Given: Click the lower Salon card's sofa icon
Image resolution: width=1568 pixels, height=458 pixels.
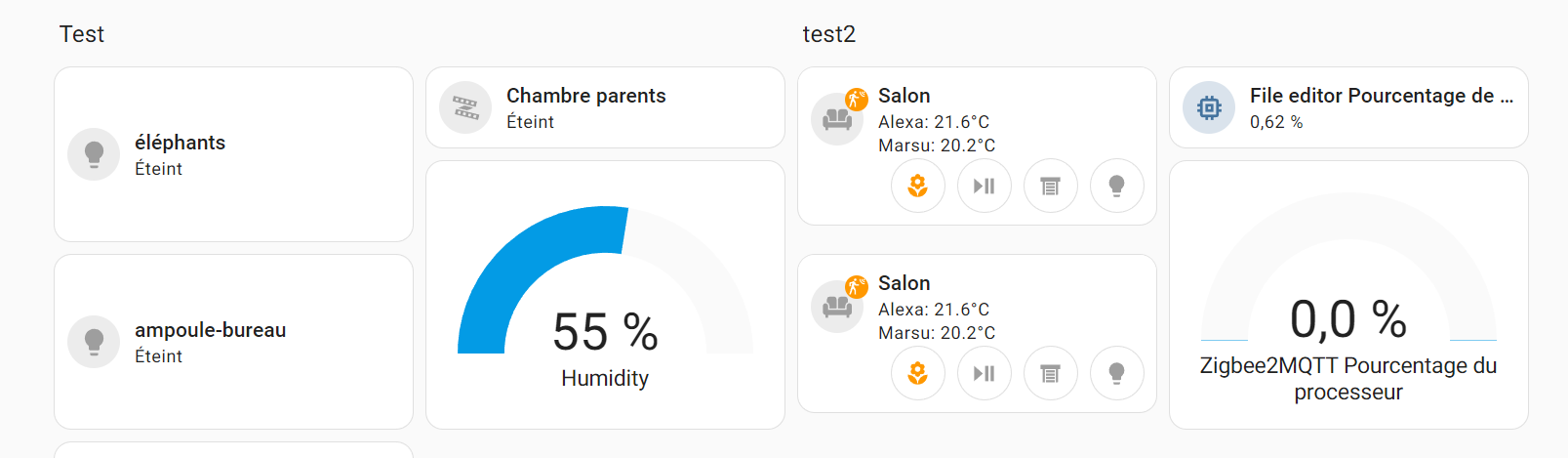Looking at the screenshot, I should coord(837,307).
